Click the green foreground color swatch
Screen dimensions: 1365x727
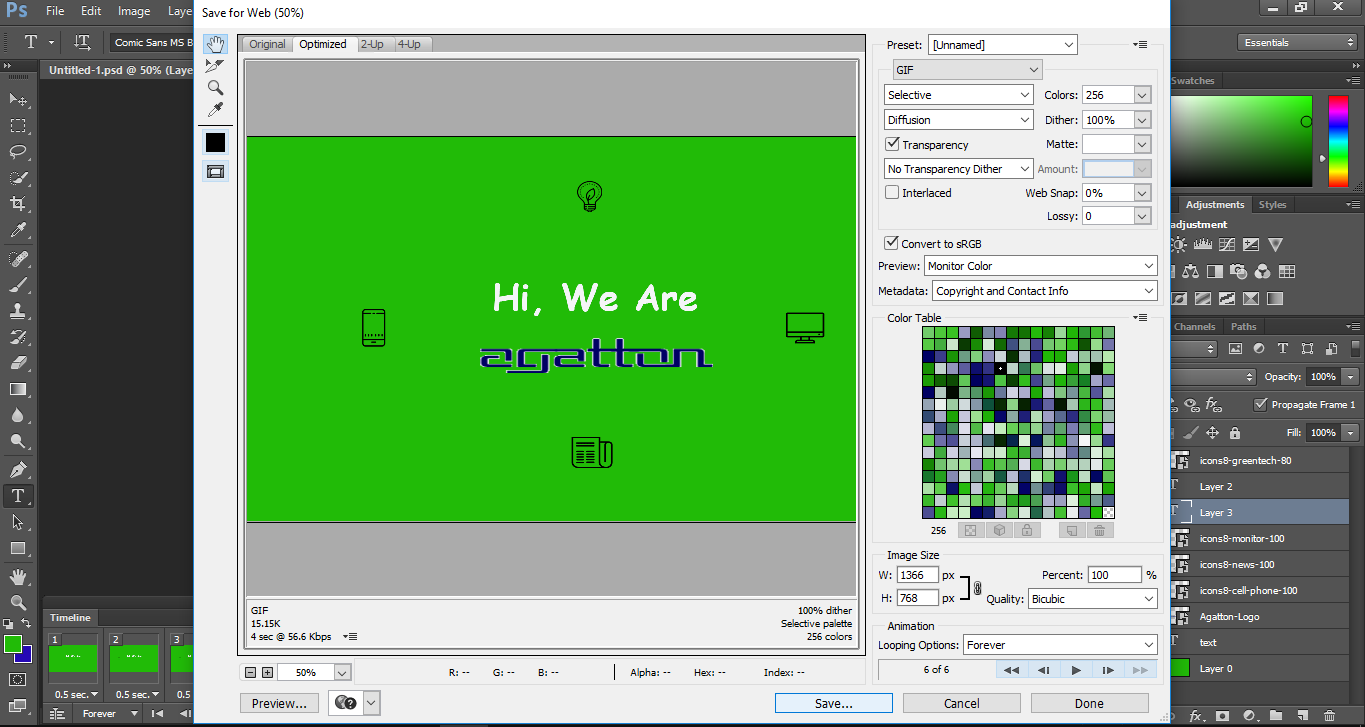coord(13,644)
